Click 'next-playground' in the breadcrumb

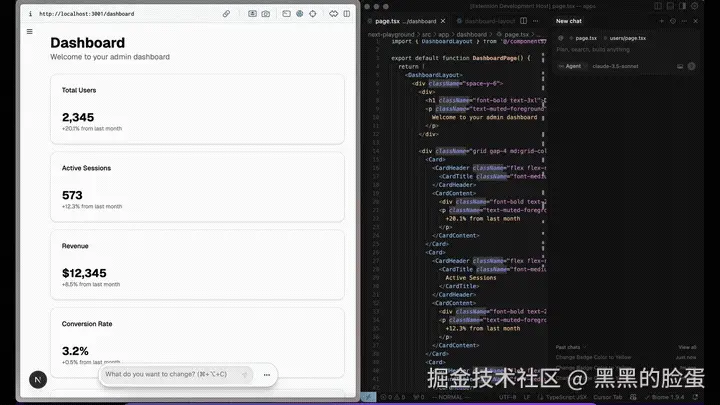pyautogui.click(x=391, y=34)
